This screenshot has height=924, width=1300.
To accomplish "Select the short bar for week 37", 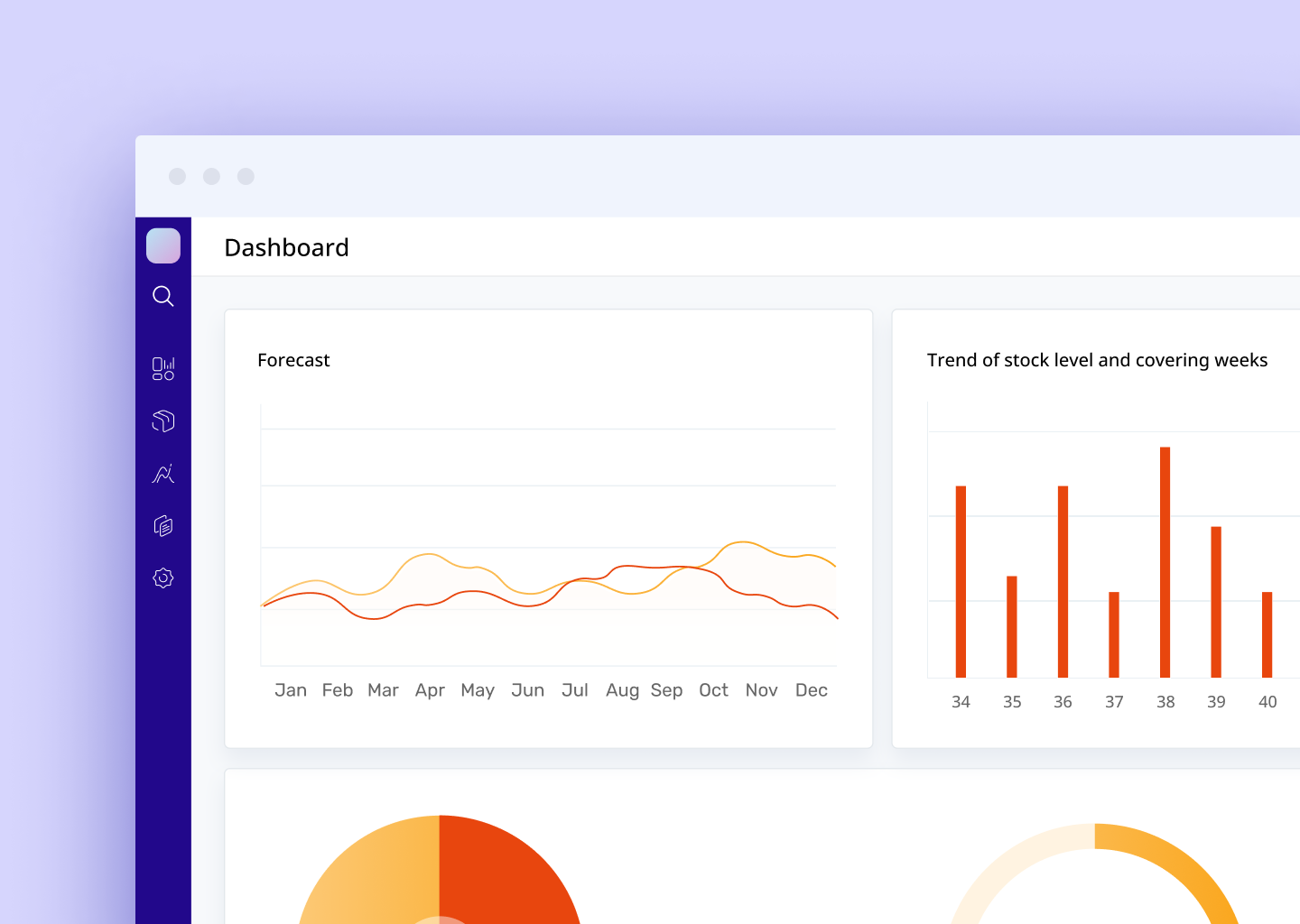I will pyautogui.click(x=1114, y=634).
